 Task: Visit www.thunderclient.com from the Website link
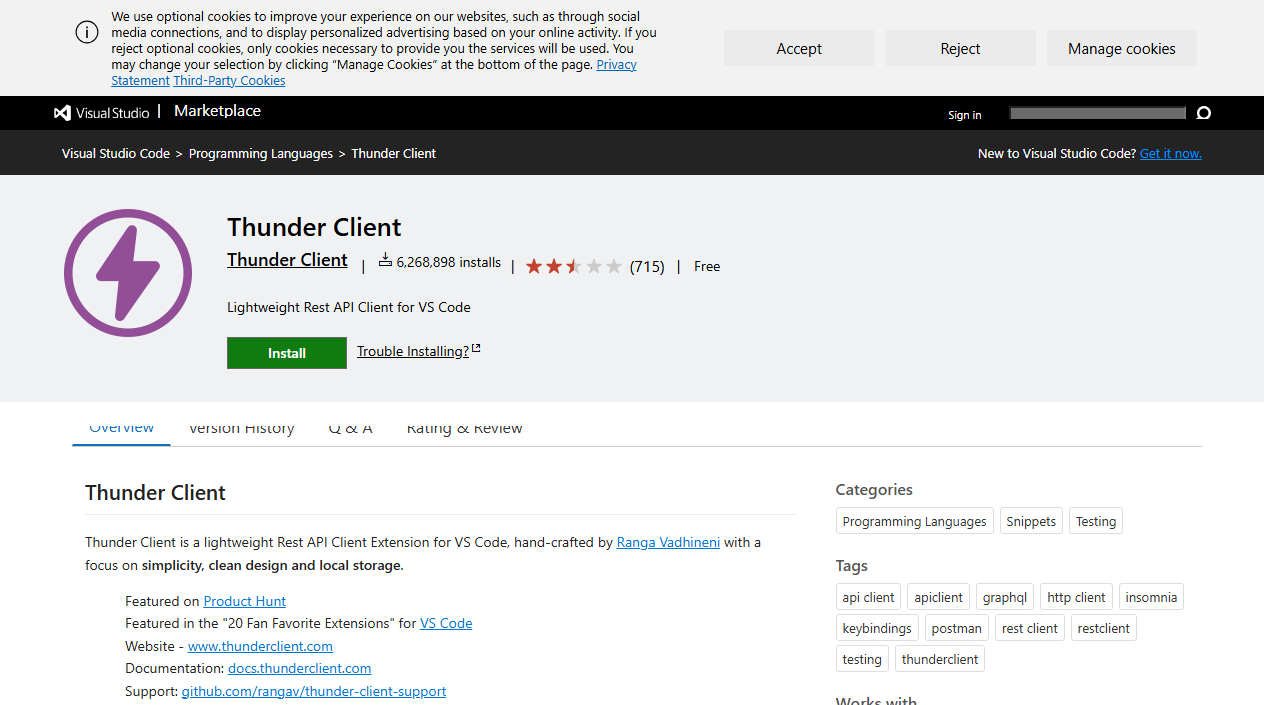[260, 646]
